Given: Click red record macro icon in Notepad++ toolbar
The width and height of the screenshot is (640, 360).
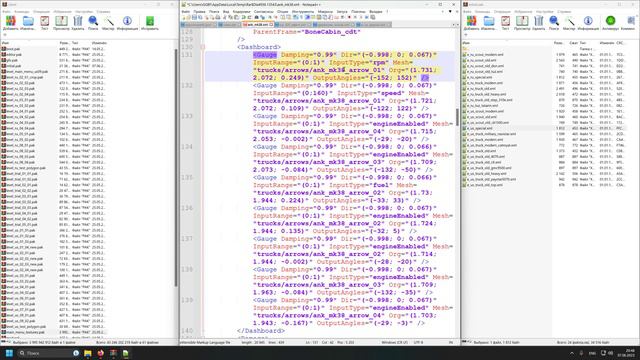Looking at the screenshot, I should click(x=349, y=18).
